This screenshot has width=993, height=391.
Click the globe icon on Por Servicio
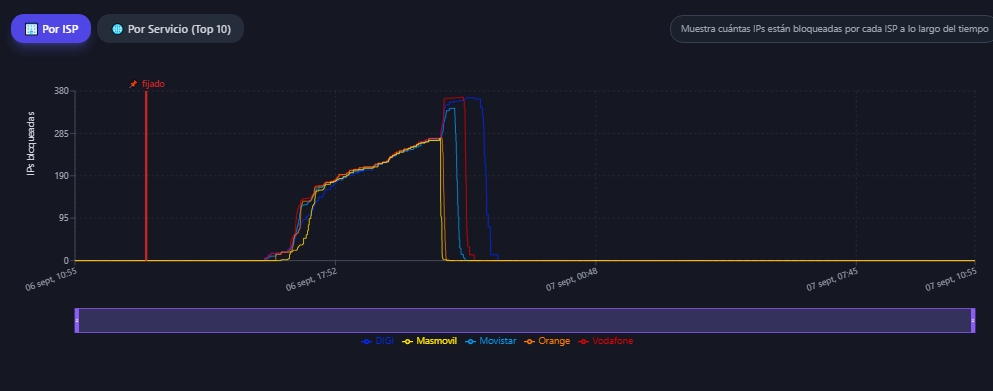point(117,29)
